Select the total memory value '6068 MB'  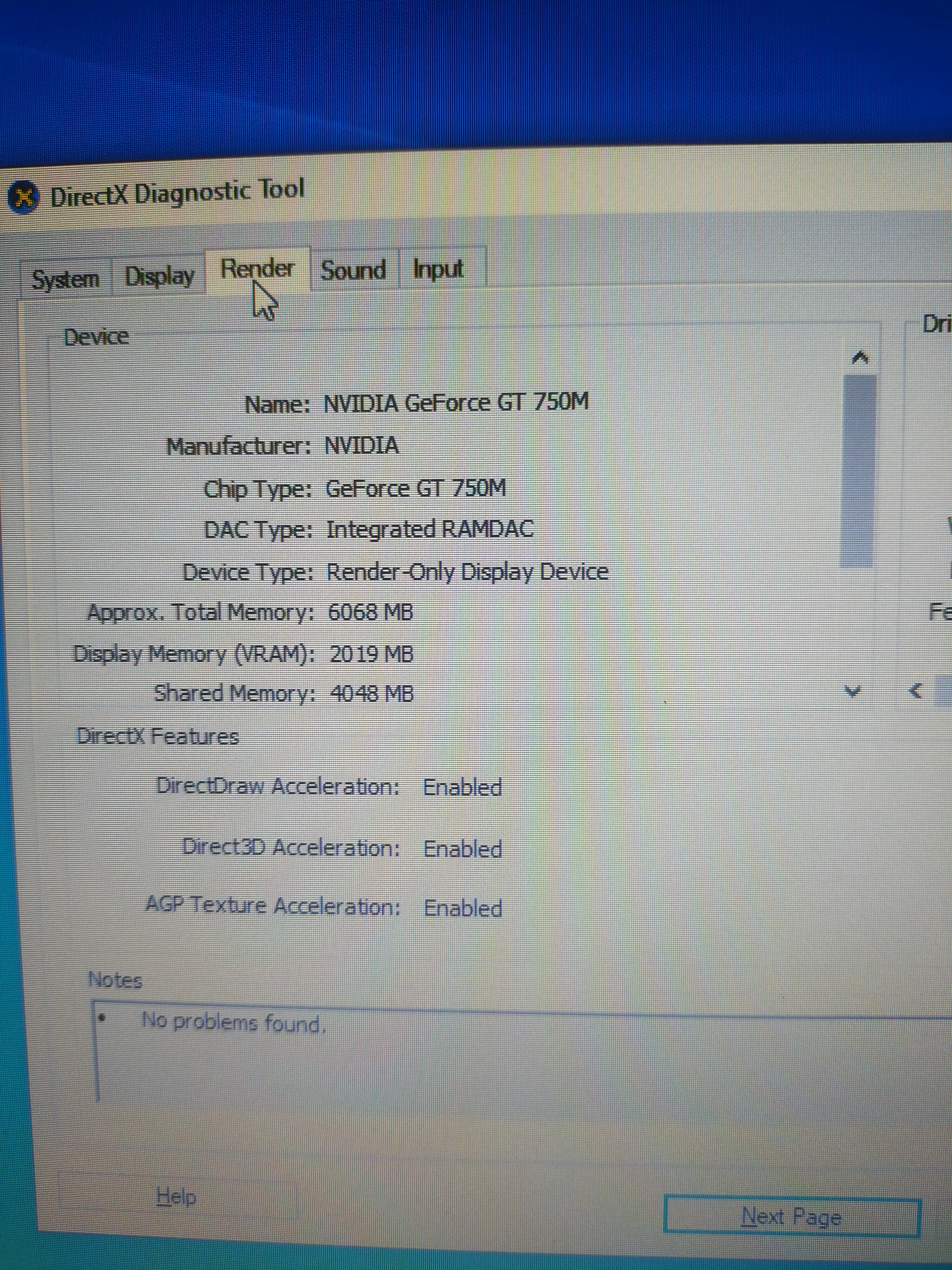point(370,612)
